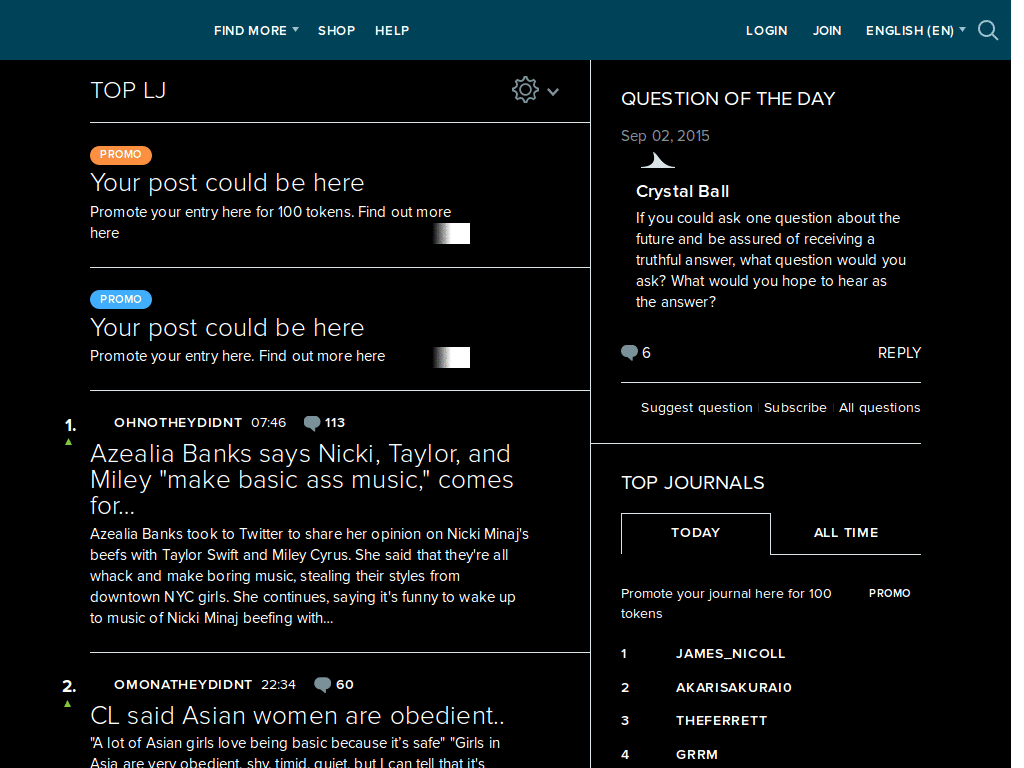Click the Question of the Day comment bubble

coord(629,353)
